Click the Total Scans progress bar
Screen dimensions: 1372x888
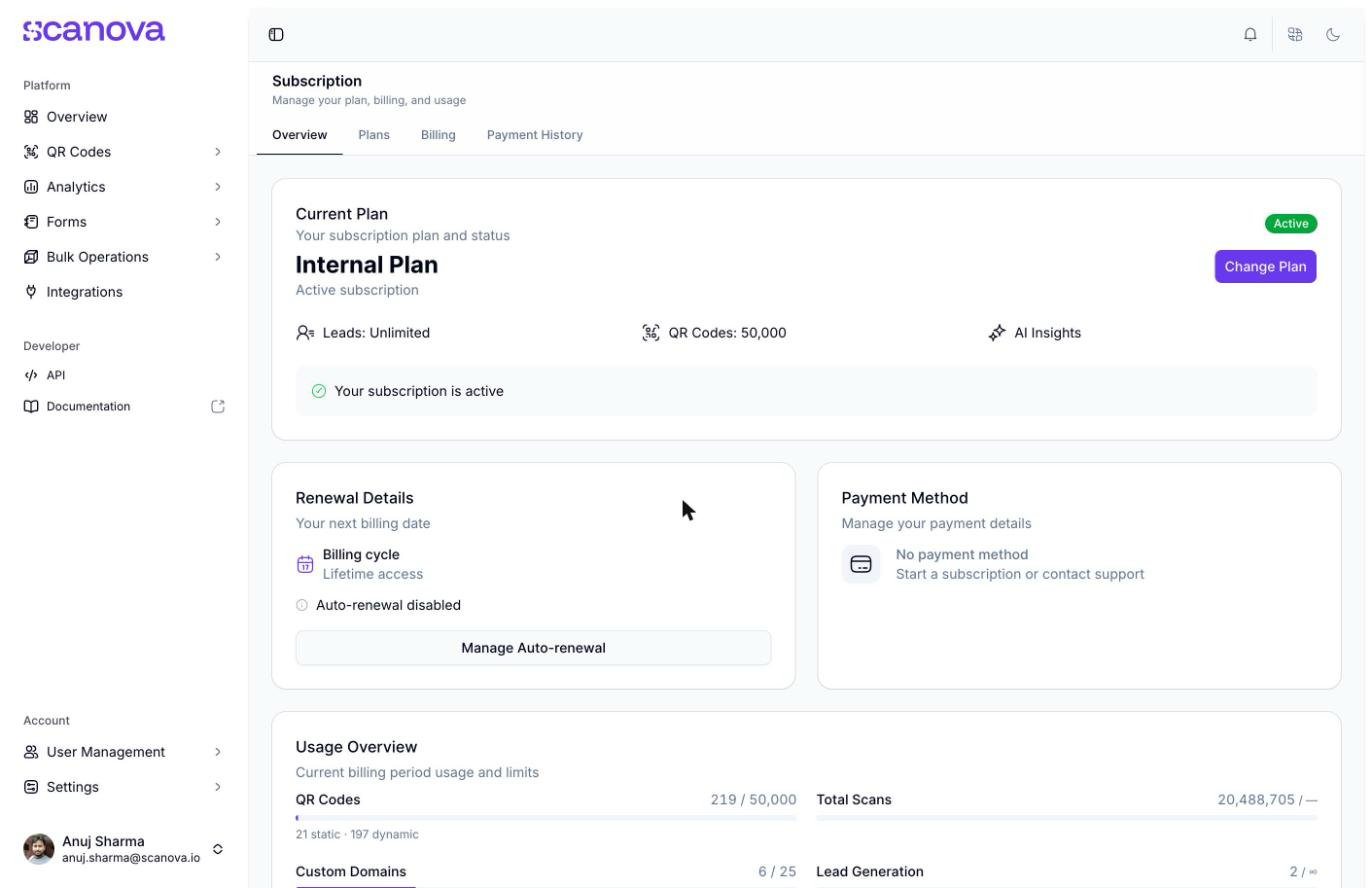[x=1067, y=818]
